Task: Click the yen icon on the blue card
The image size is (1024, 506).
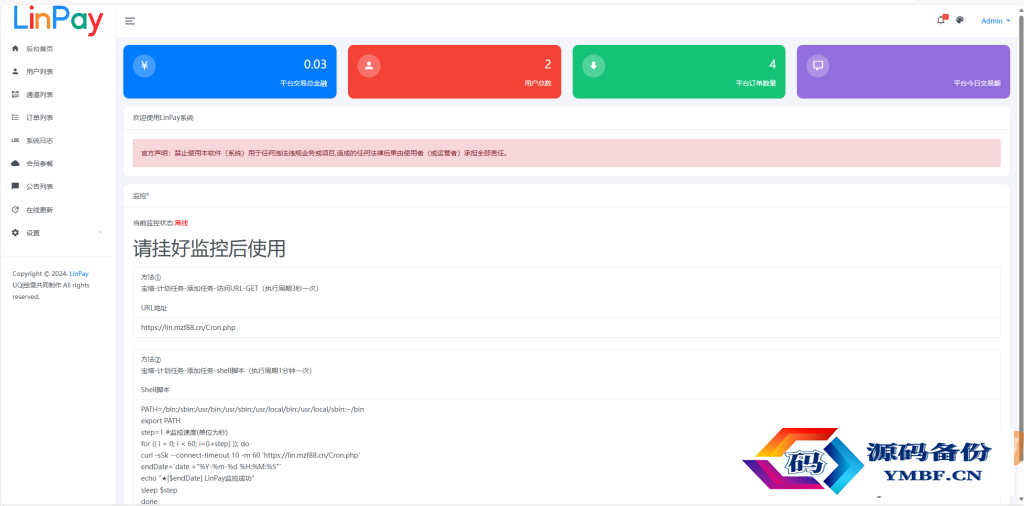Action: 144,65
